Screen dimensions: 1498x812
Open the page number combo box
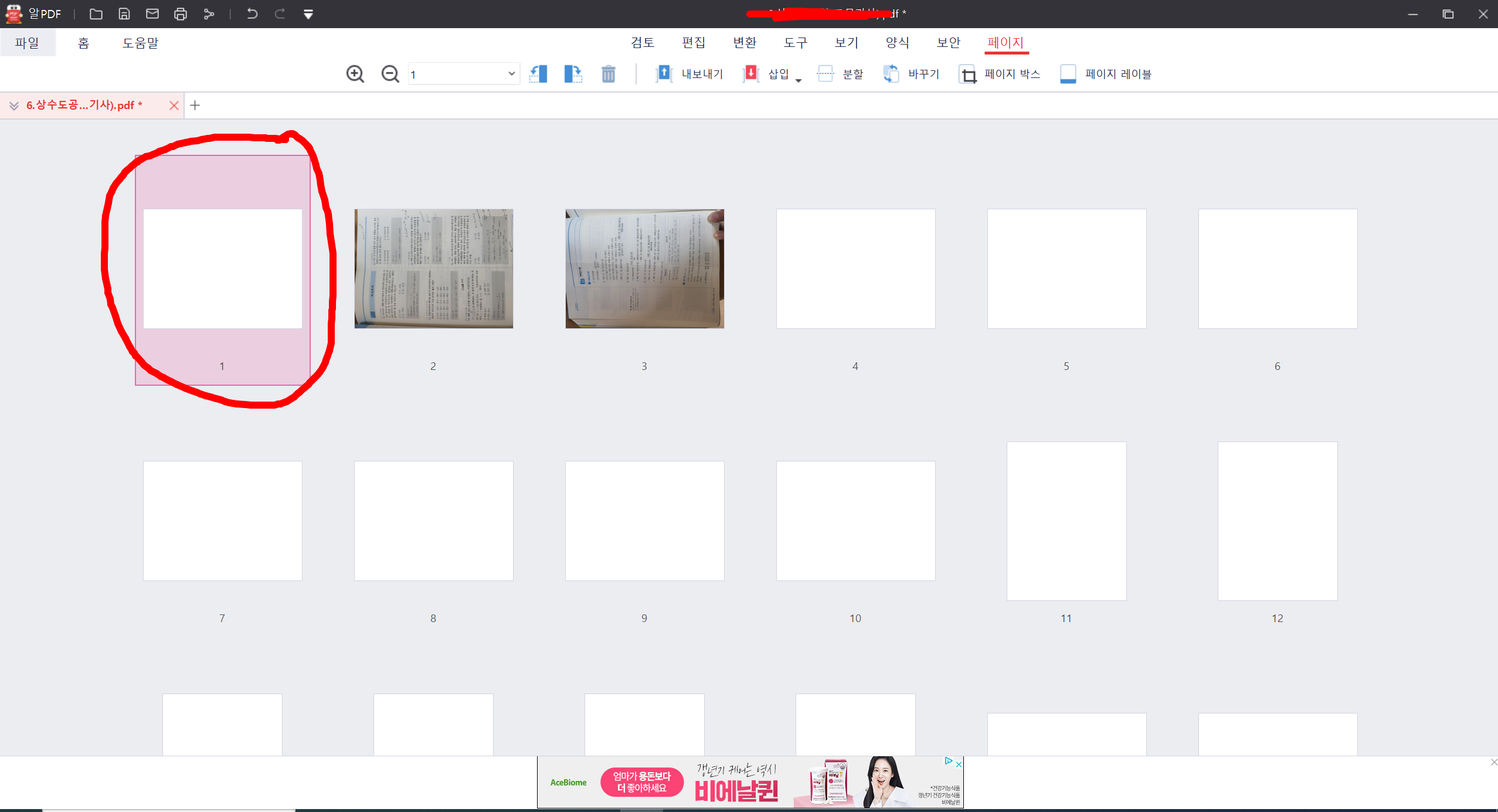[x=464, y=74]
